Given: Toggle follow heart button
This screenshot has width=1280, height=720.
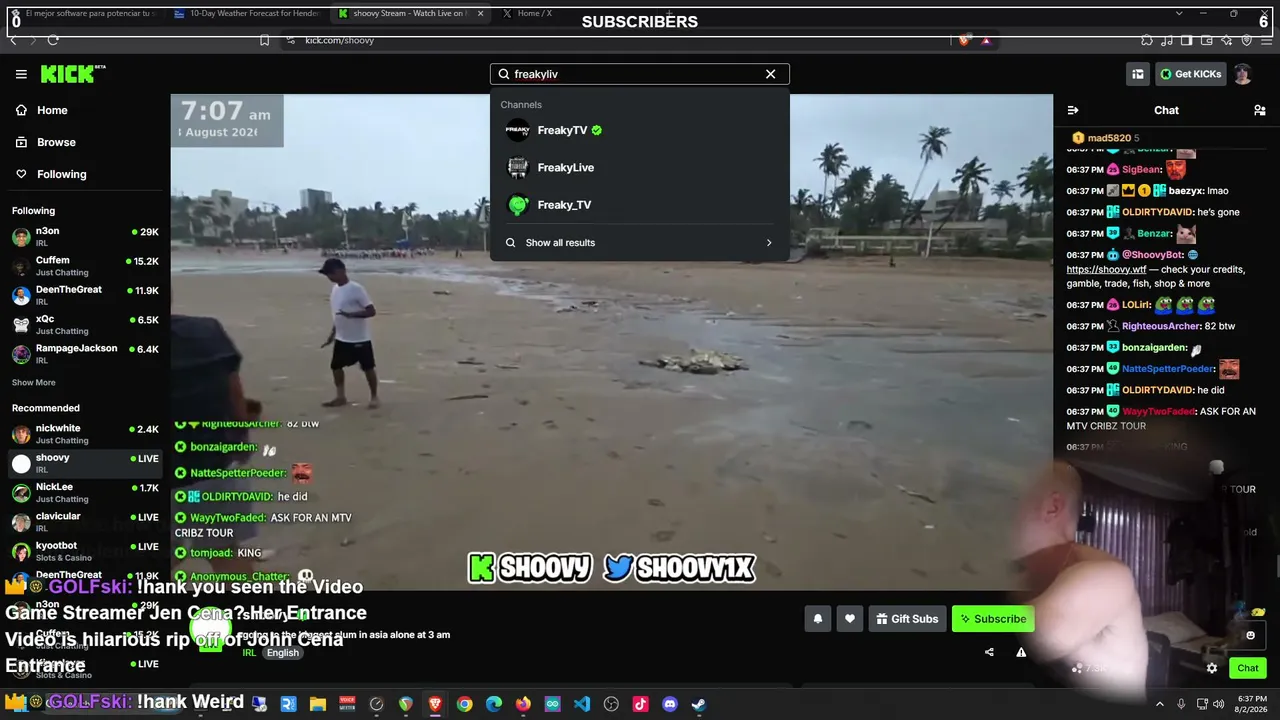Looking at the screenshot, I should [x=850, y=619].
